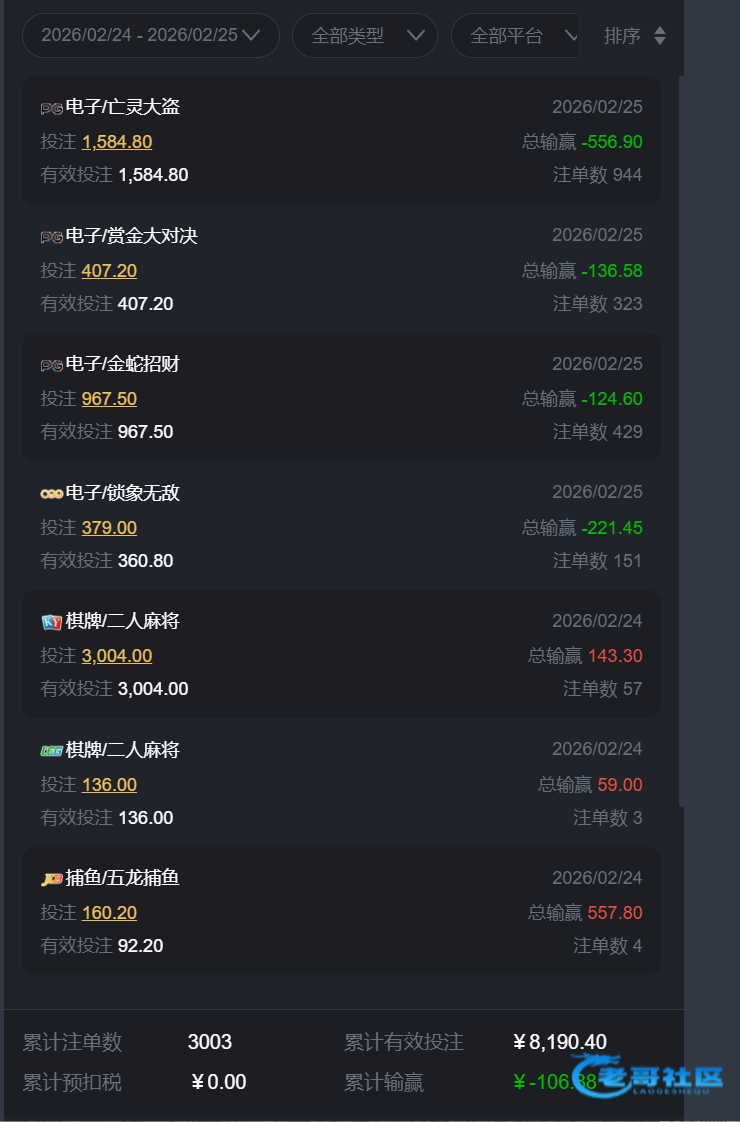Screen dimensions: 740x1122
Task: Select the 电子/亡灵大盗 record card
Action: [340, 141]
